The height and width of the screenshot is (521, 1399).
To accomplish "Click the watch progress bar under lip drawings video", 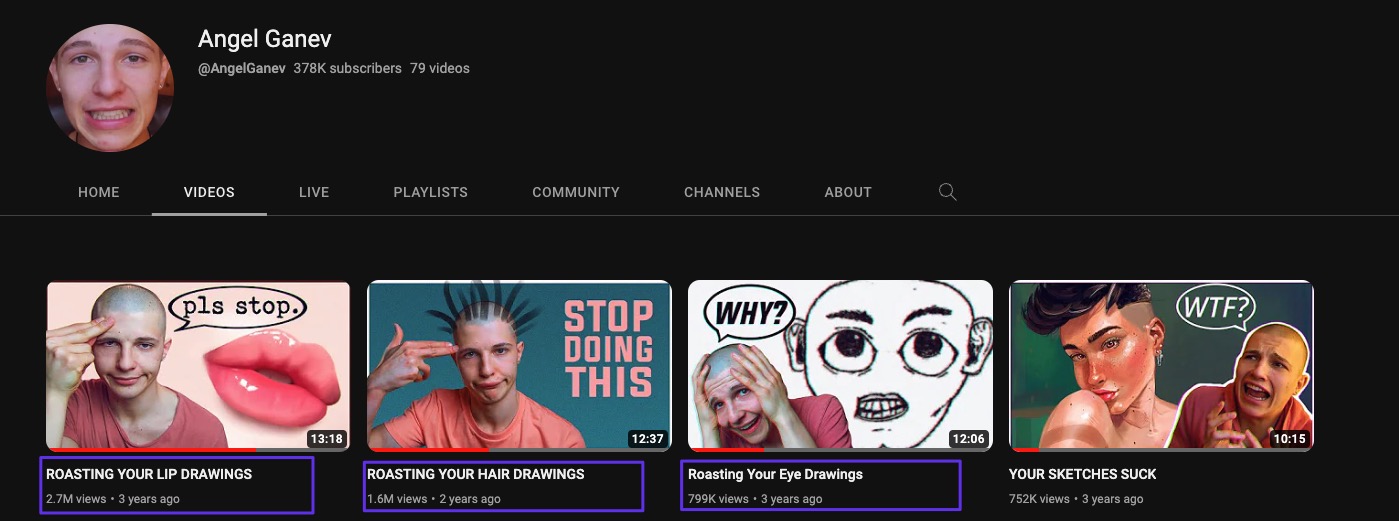I will click(x=198, y=449).
